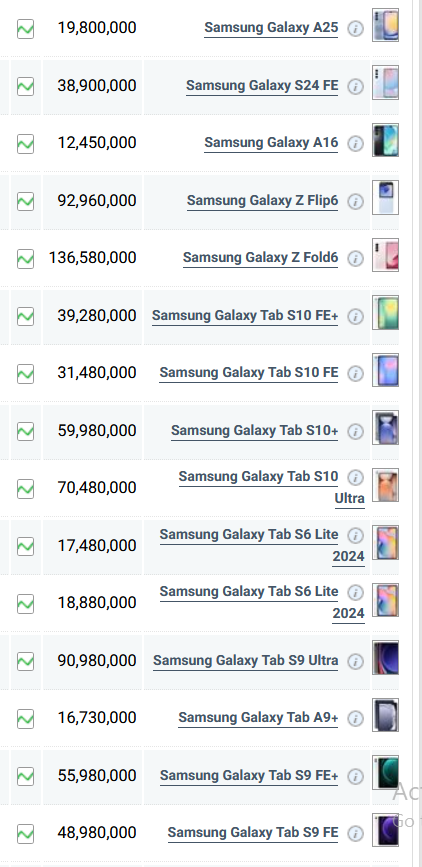422x867 pixels.
Task: Click price chart icon for Galaxy A16
Action: pyautogui.click(x=25, y=144)
